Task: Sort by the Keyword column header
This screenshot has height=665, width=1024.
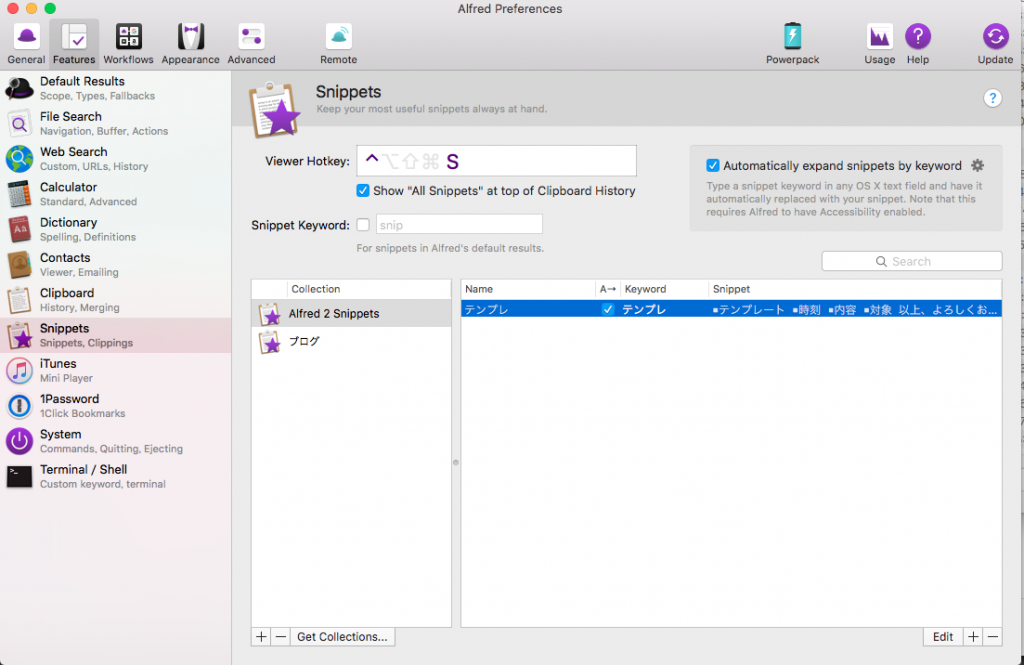Action: pos(664,289)
